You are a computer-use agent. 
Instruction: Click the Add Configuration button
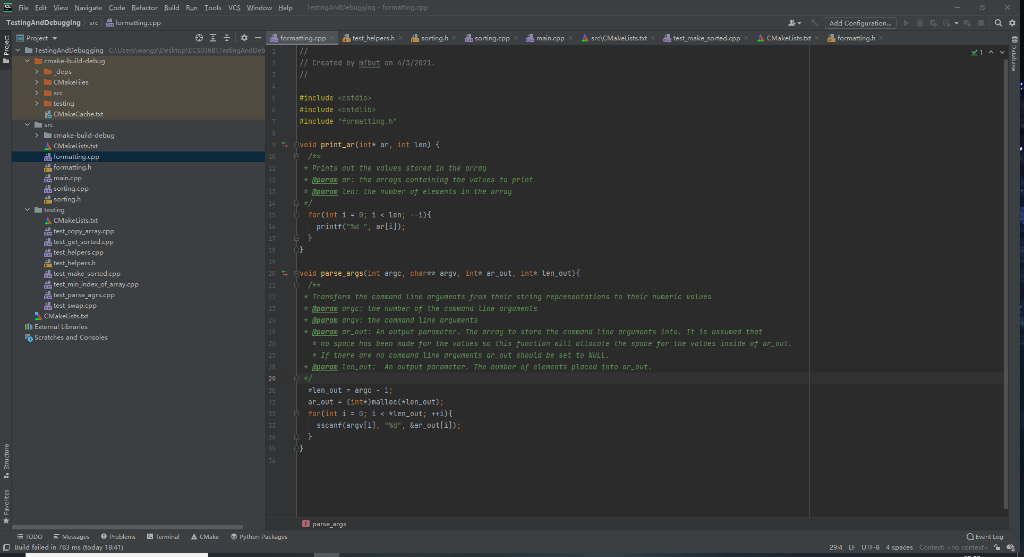pos(859,22)
